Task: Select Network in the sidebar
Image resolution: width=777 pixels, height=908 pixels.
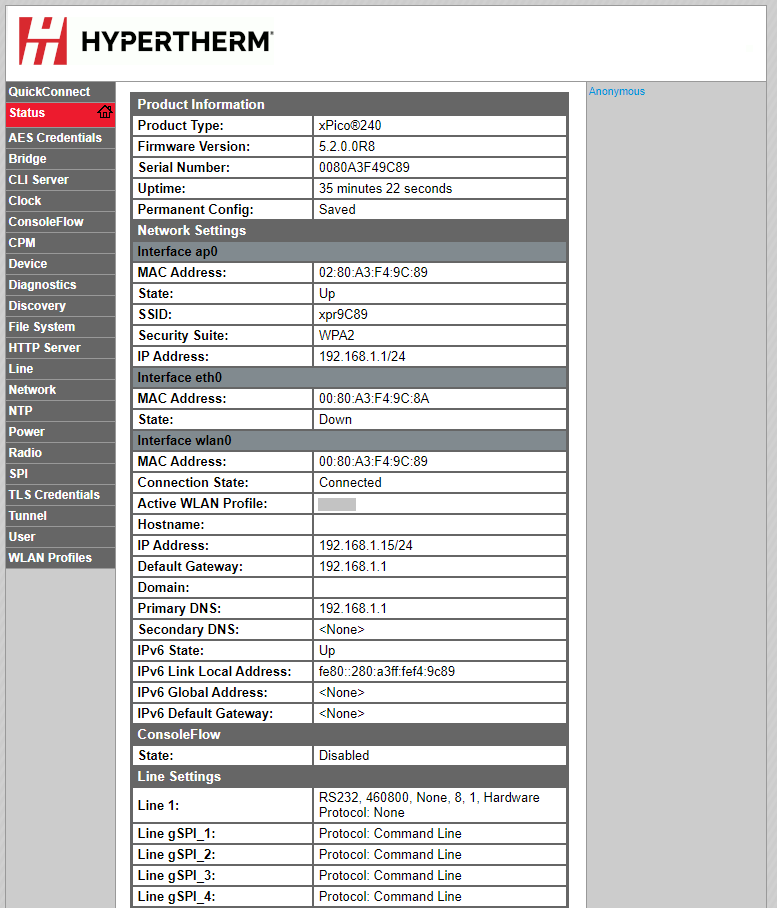Action: [x=32, y=390]
